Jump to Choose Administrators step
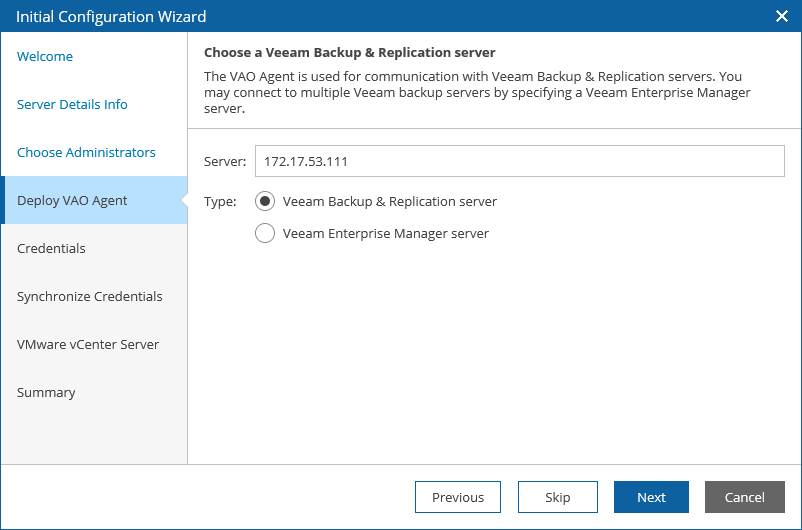802x530 pixels. [x=86, y=152]
